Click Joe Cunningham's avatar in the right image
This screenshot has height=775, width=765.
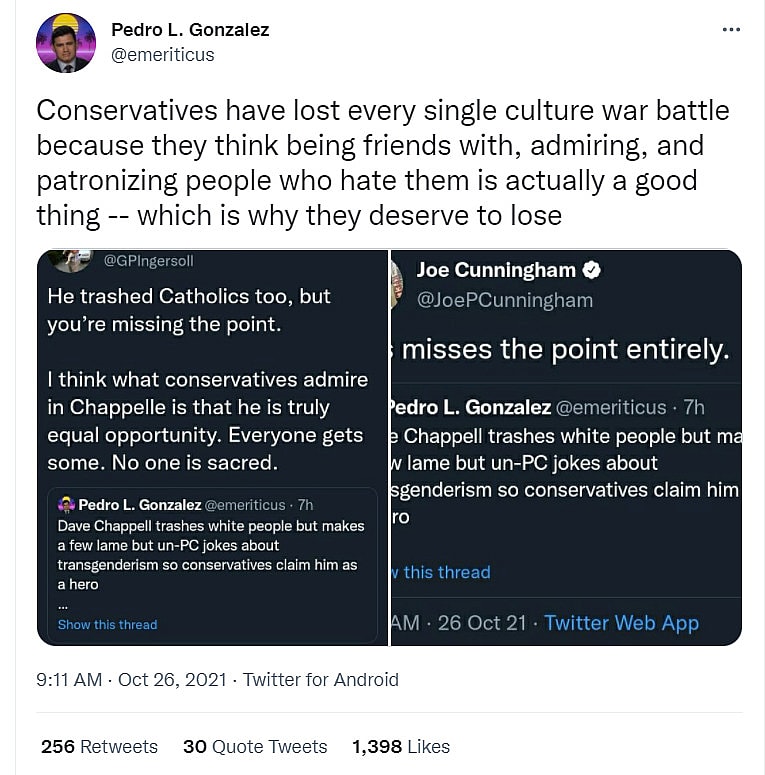pyautogui.click(x=397, y=282)
